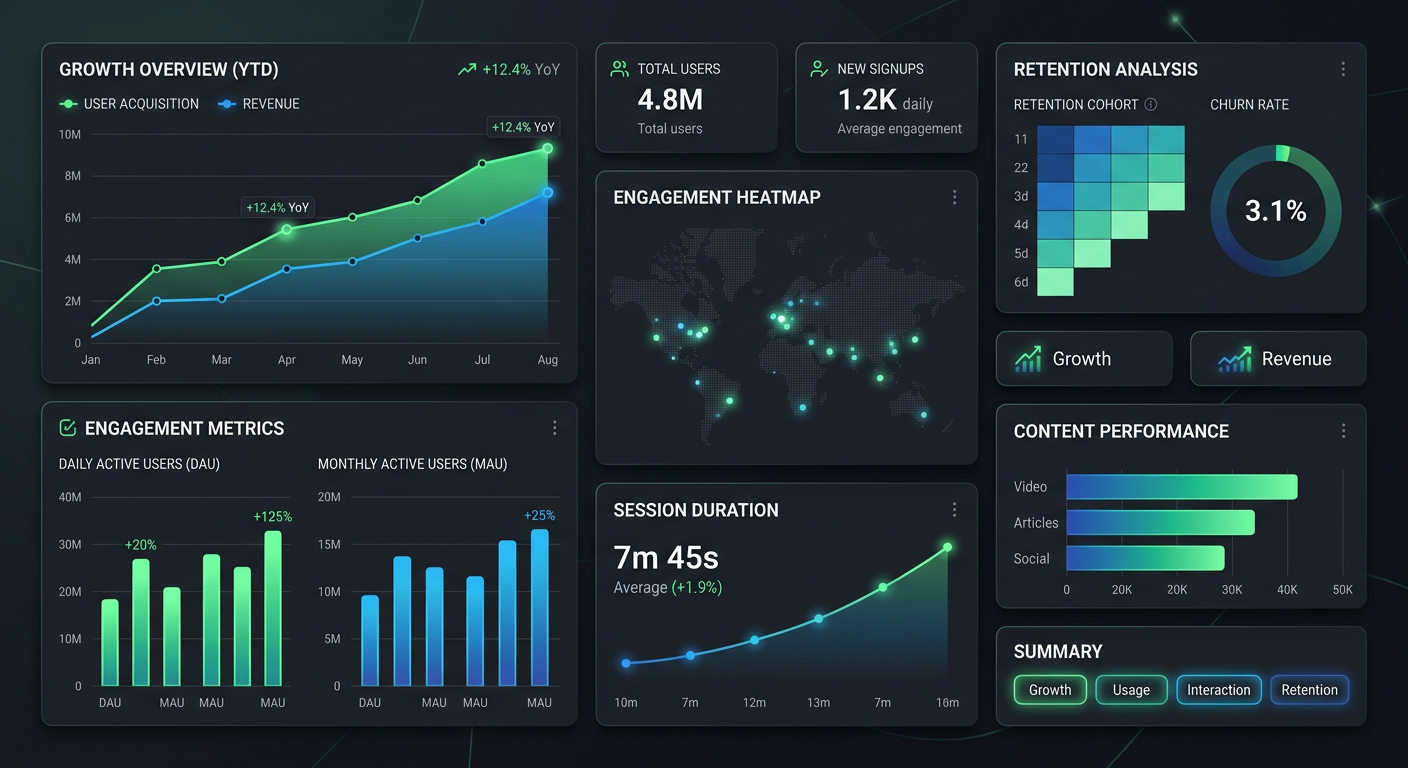Viewport: 1408px width, 768px height.
Task: Toggle the Engagement Metrics checkbox icon
Action: (68, 428)
